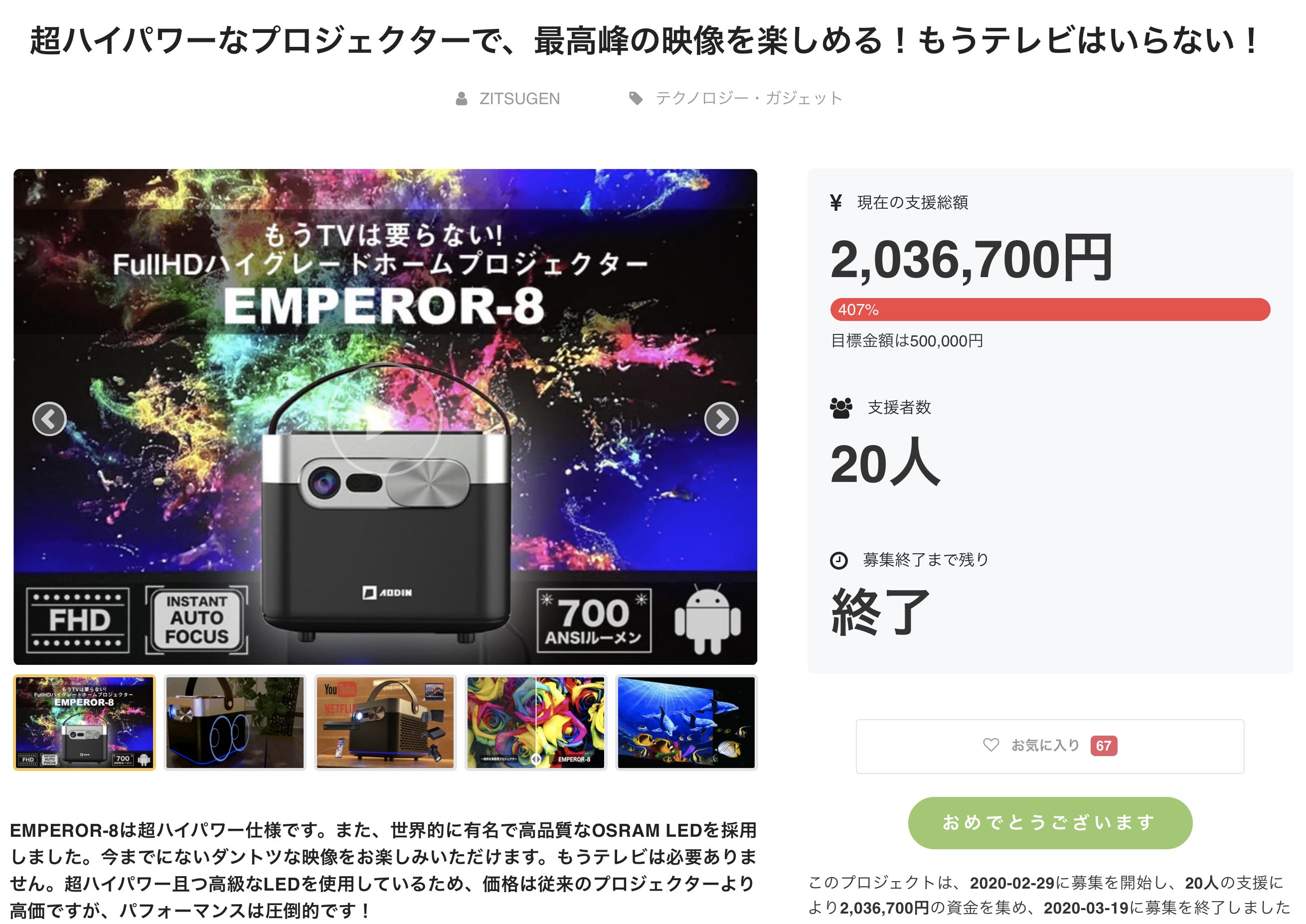Select the YouTube Netflix thumbnail

tap(385, 723)
